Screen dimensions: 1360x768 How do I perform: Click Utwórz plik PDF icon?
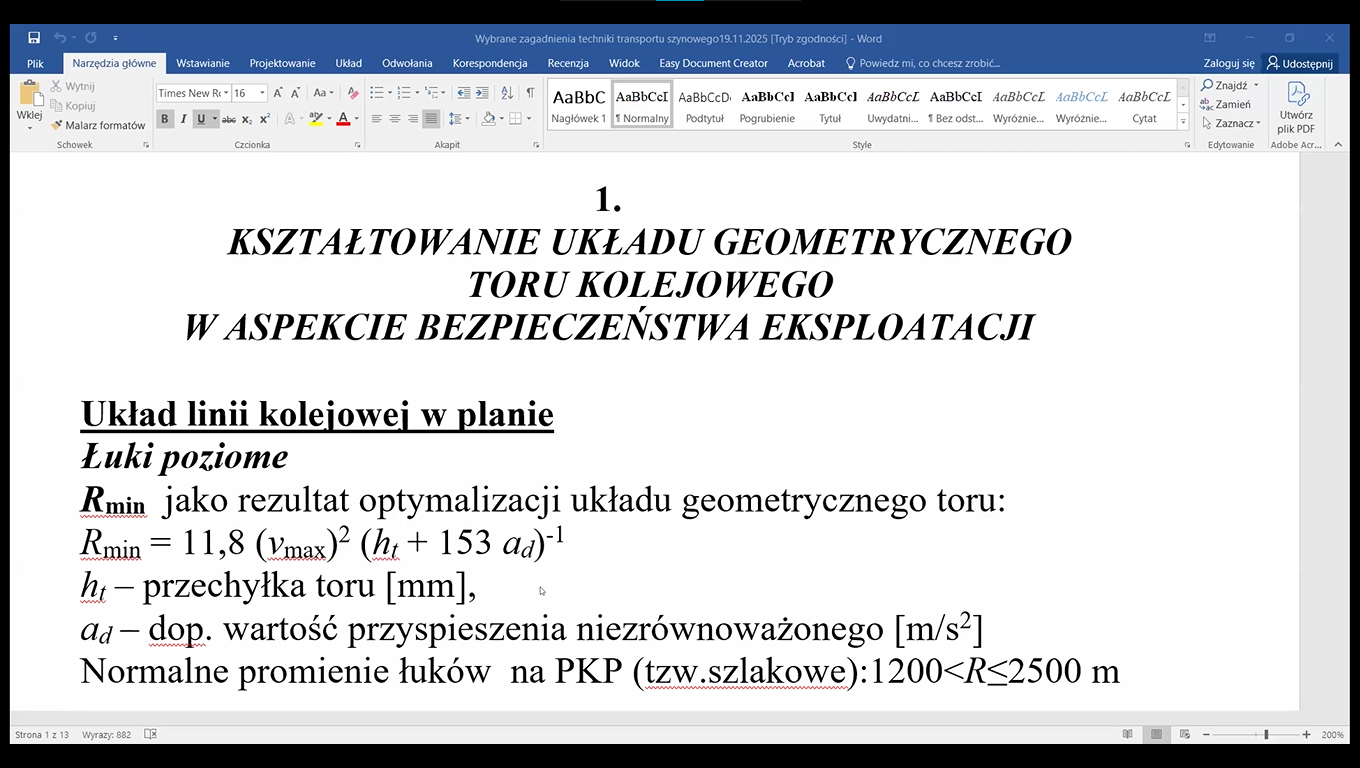coord(1296,106)
